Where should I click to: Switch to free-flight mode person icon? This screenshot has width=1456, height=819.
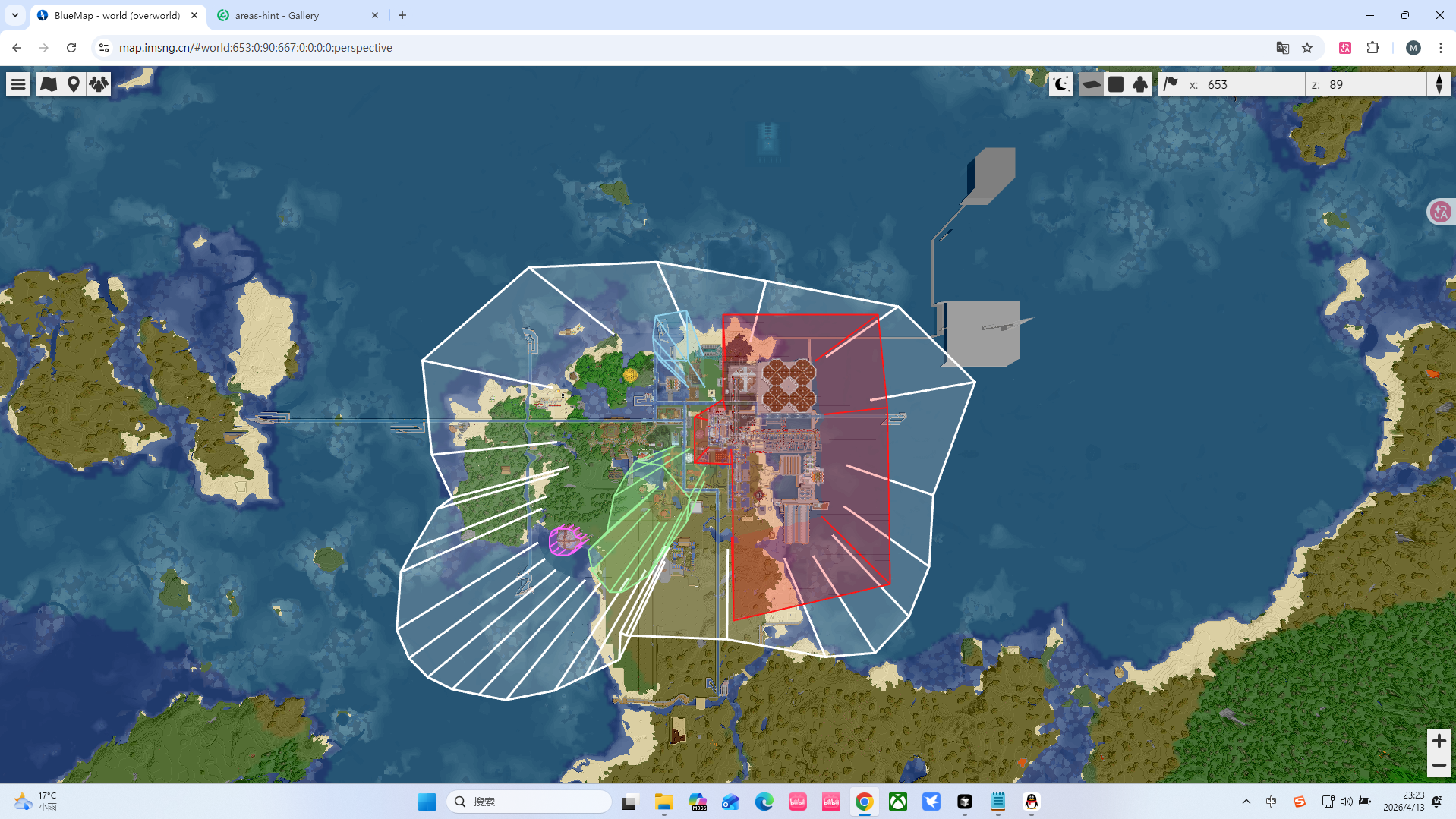1140,84
